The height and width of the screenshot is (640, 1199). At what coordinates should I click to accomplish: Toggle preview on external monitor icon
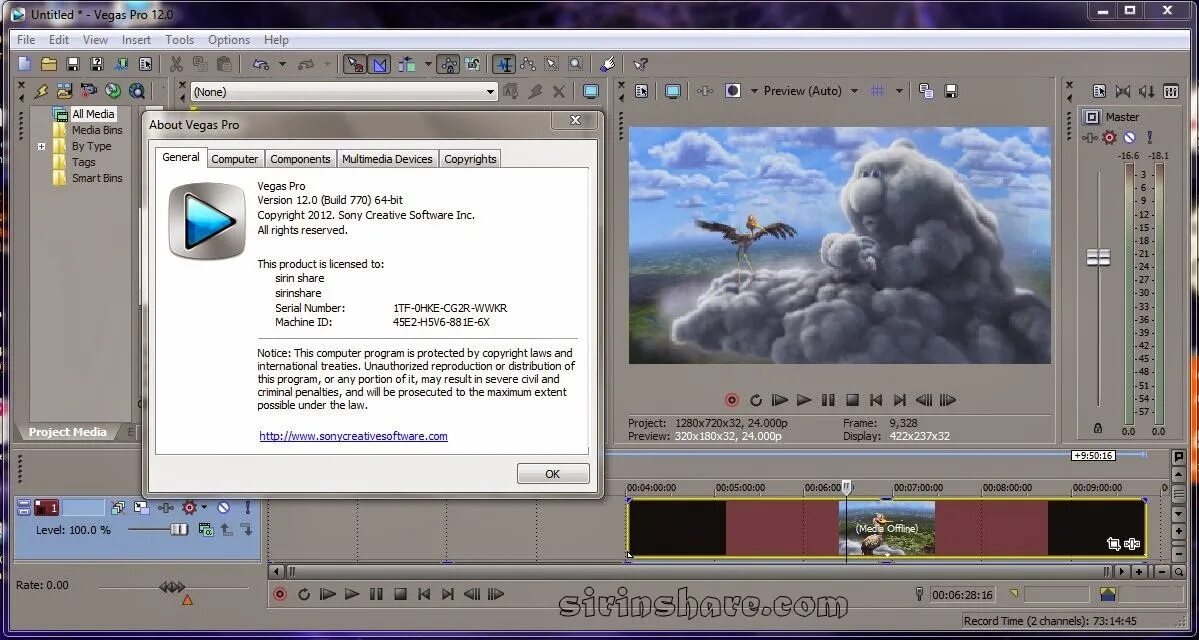tap(673, 91)
